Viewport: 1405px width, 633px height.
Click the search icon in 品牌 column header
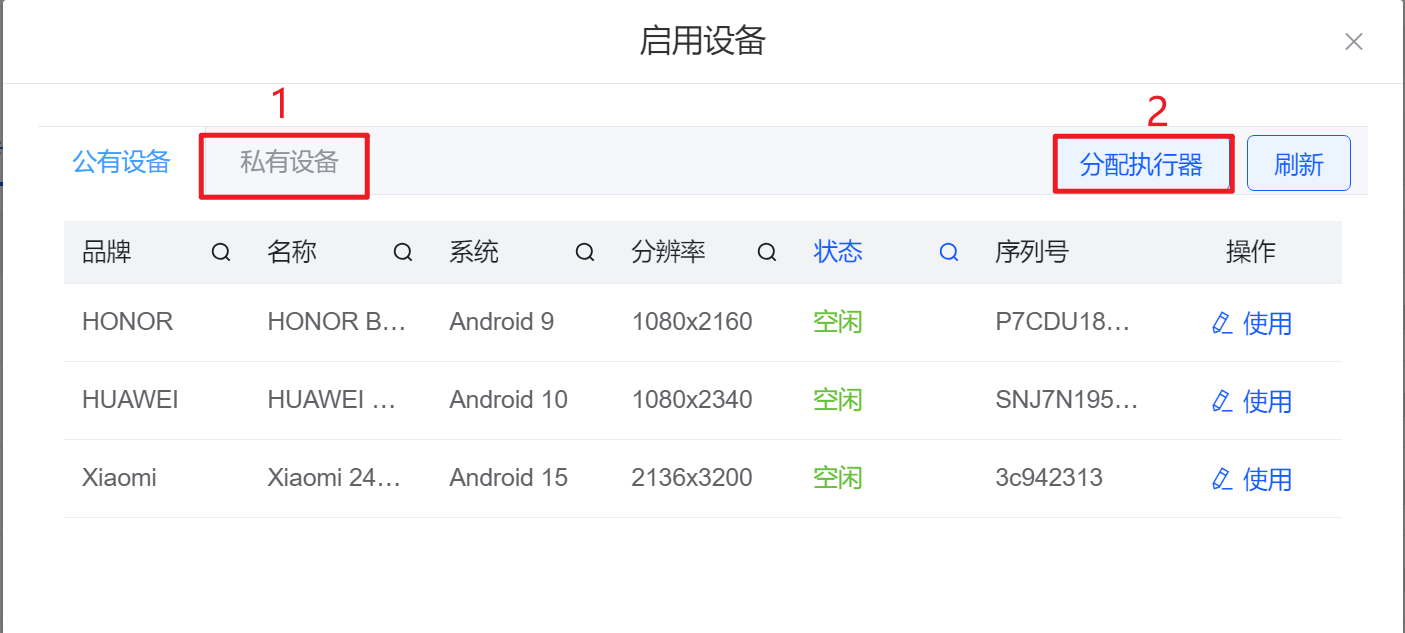coord(221,253)
